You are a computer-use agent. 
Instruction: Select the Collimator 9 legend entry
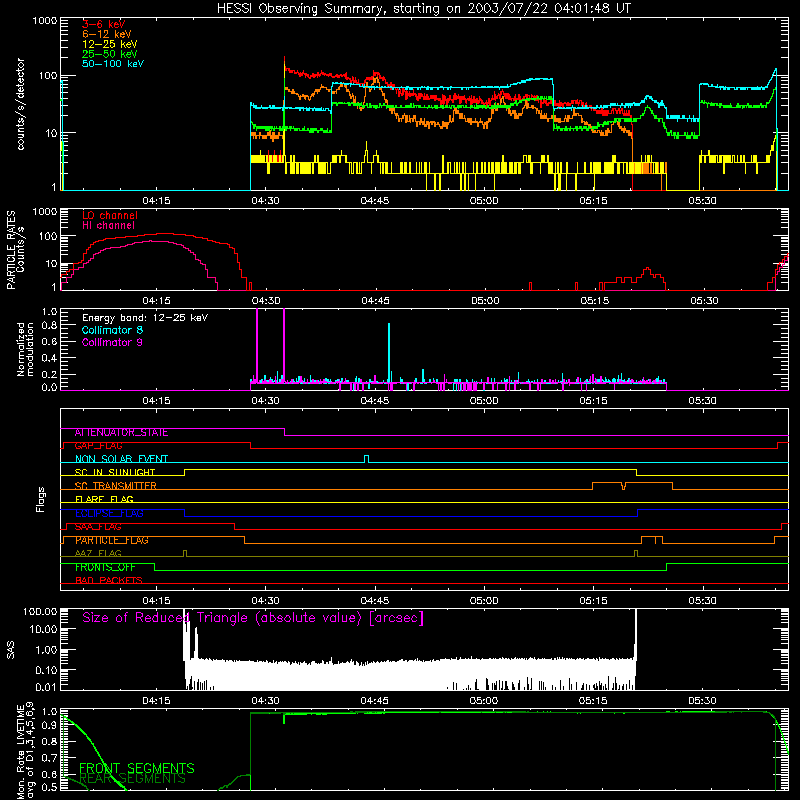(112, 342)
